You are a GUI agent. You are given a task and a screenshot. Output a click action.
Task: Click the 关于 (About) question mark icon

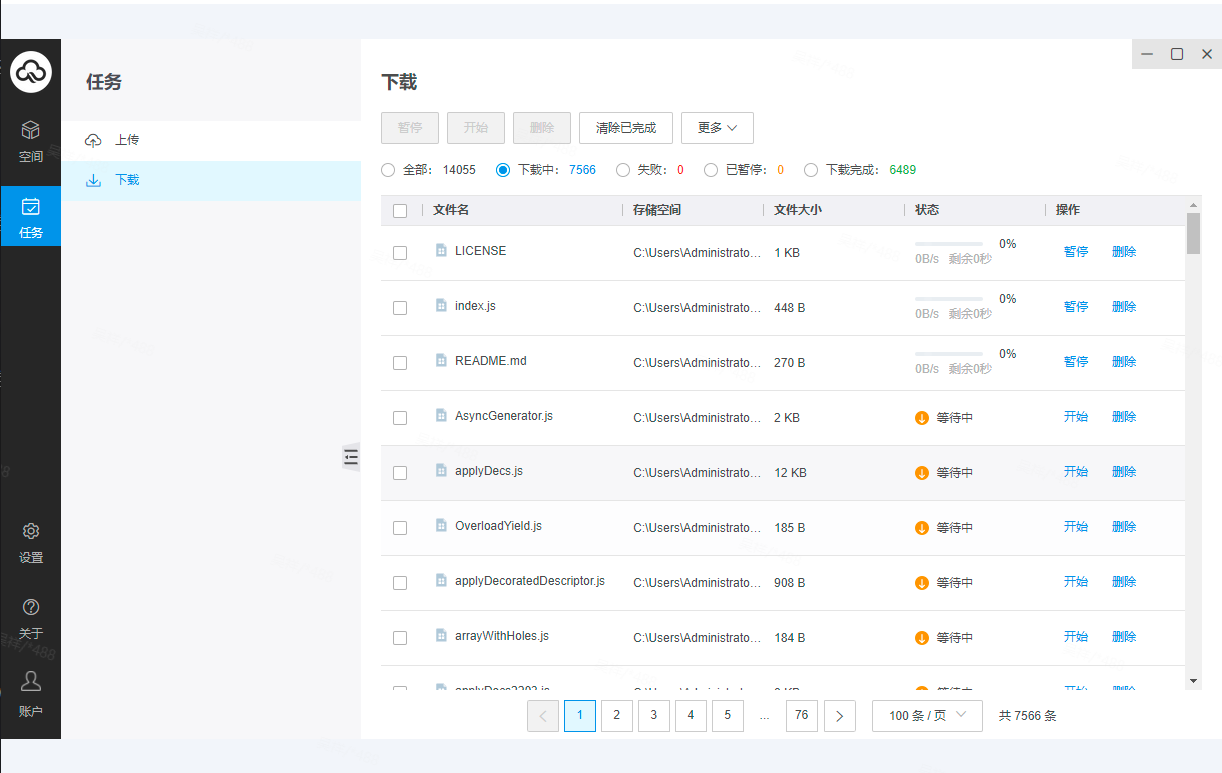(x=31, y=607)
